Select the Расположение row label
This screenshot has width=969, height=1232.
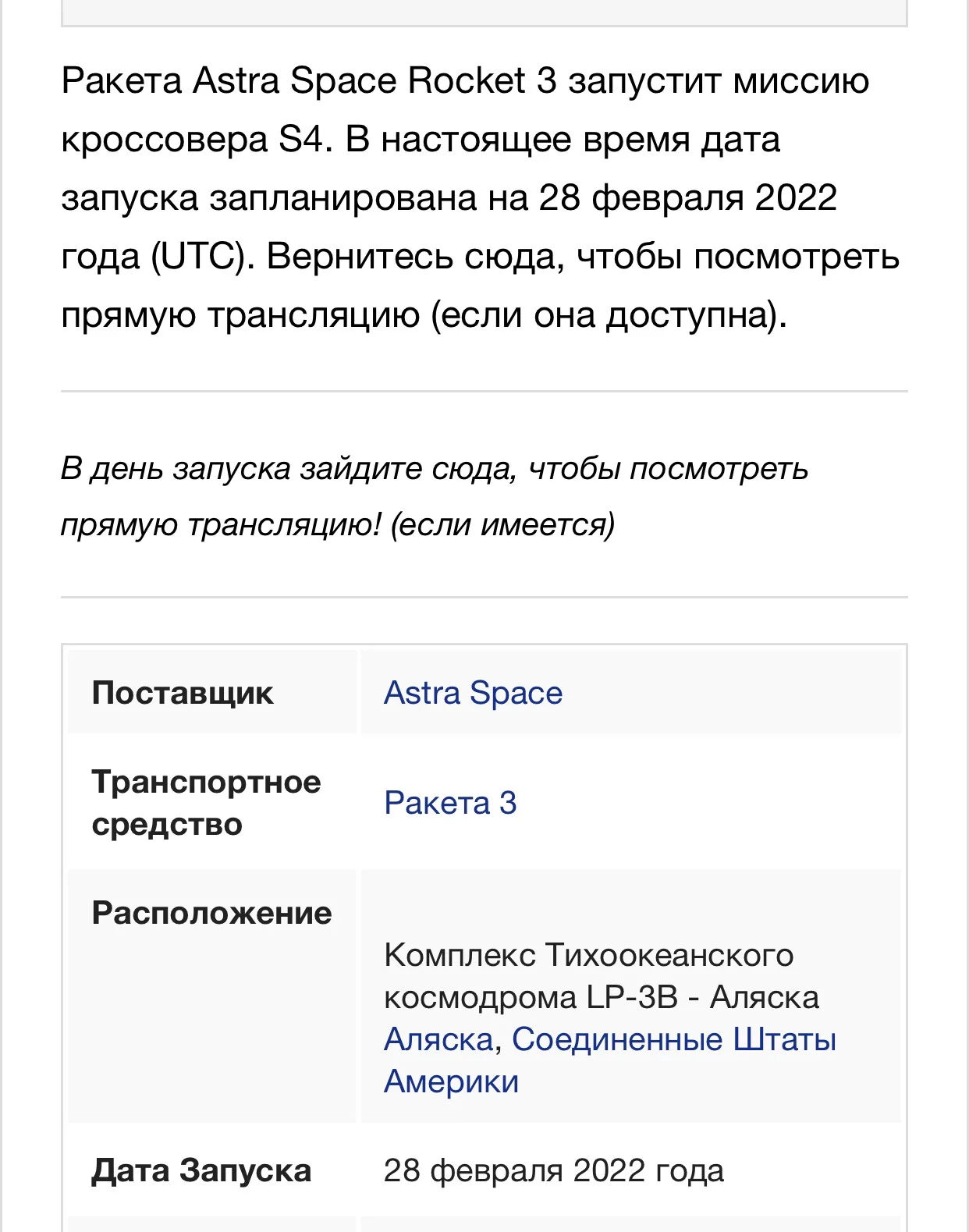pos(211,913)
